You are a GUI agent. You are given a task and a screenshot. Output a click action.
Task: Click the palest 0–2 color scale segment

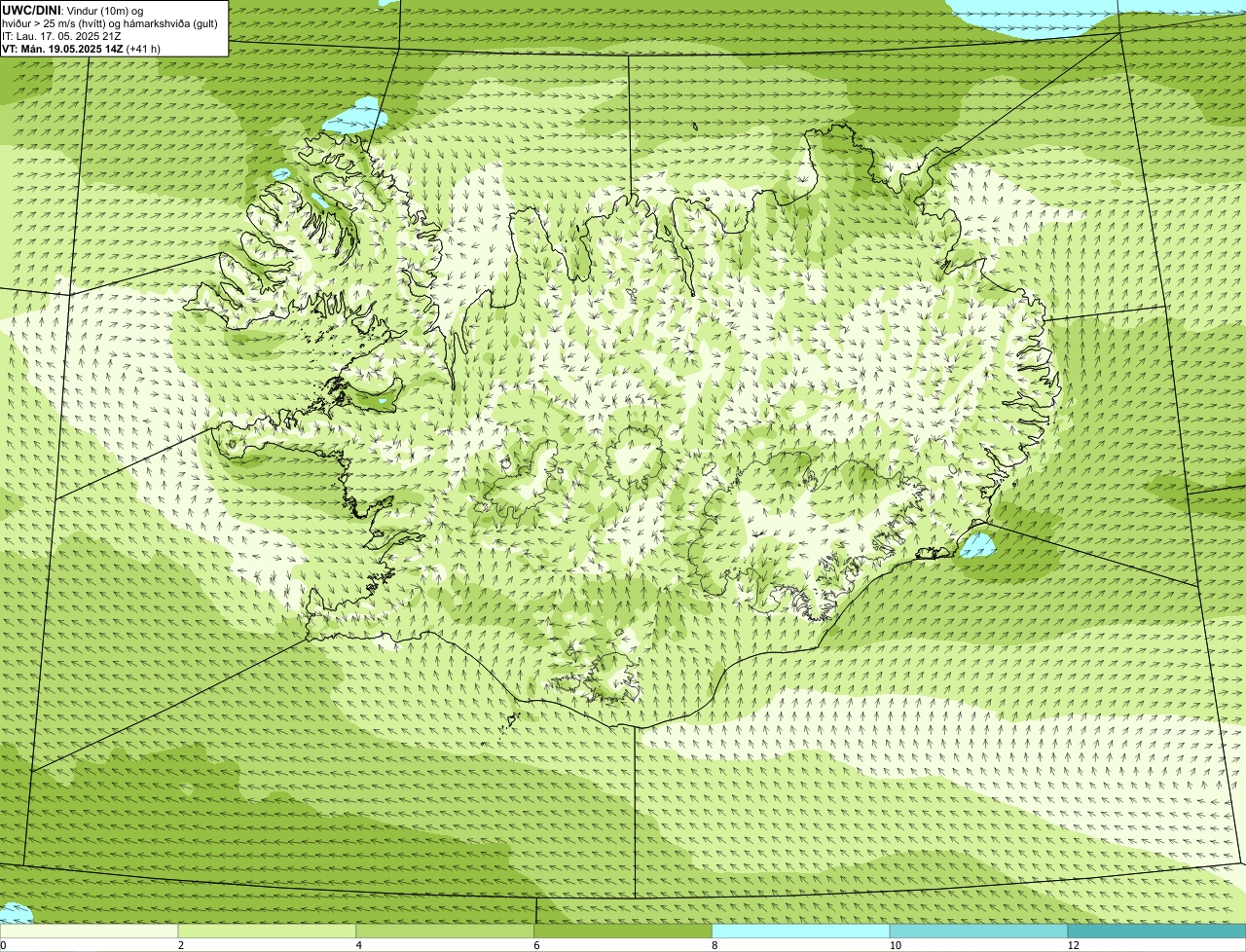coord(89,931)
